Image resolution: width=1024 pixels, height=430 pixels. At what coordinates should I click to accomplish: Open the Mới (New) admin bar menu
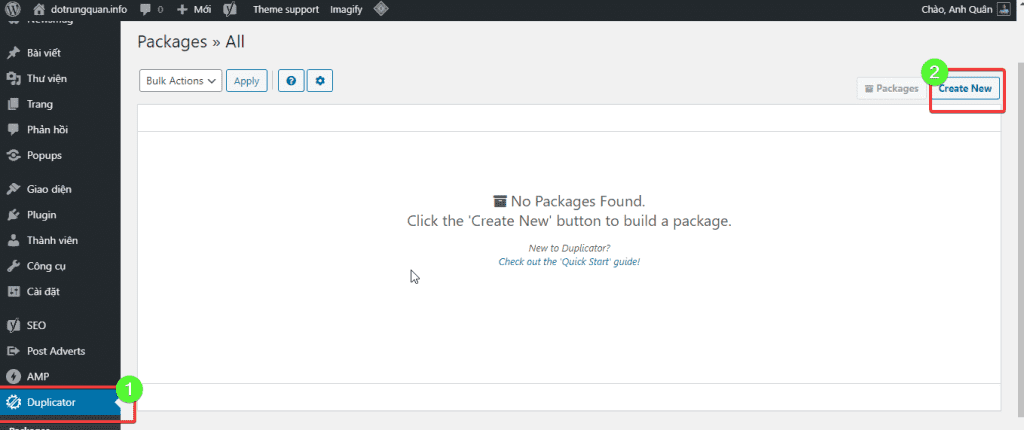click(x=194, y=10)
